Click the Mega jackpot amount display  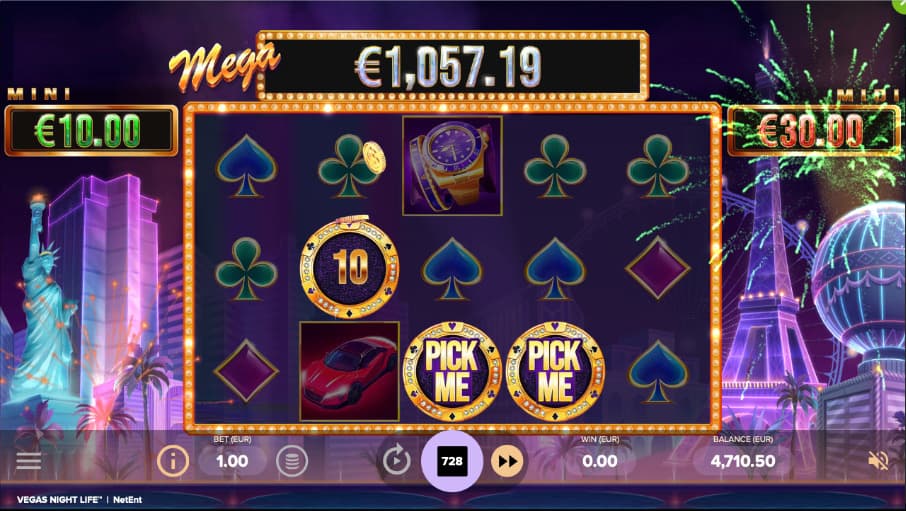452,66
